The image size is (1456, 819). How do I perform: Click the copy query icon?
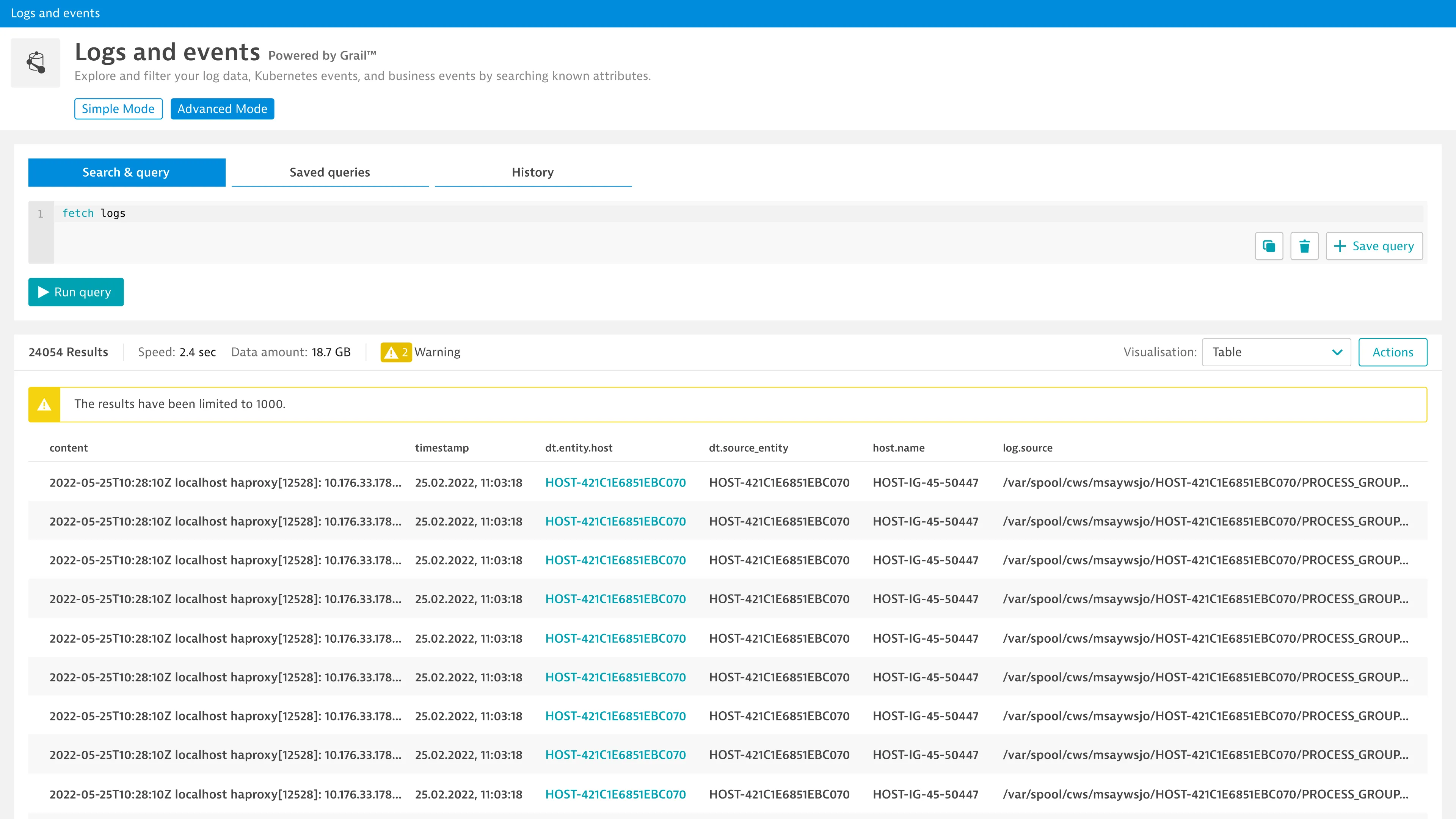[x=1269, y=246]
